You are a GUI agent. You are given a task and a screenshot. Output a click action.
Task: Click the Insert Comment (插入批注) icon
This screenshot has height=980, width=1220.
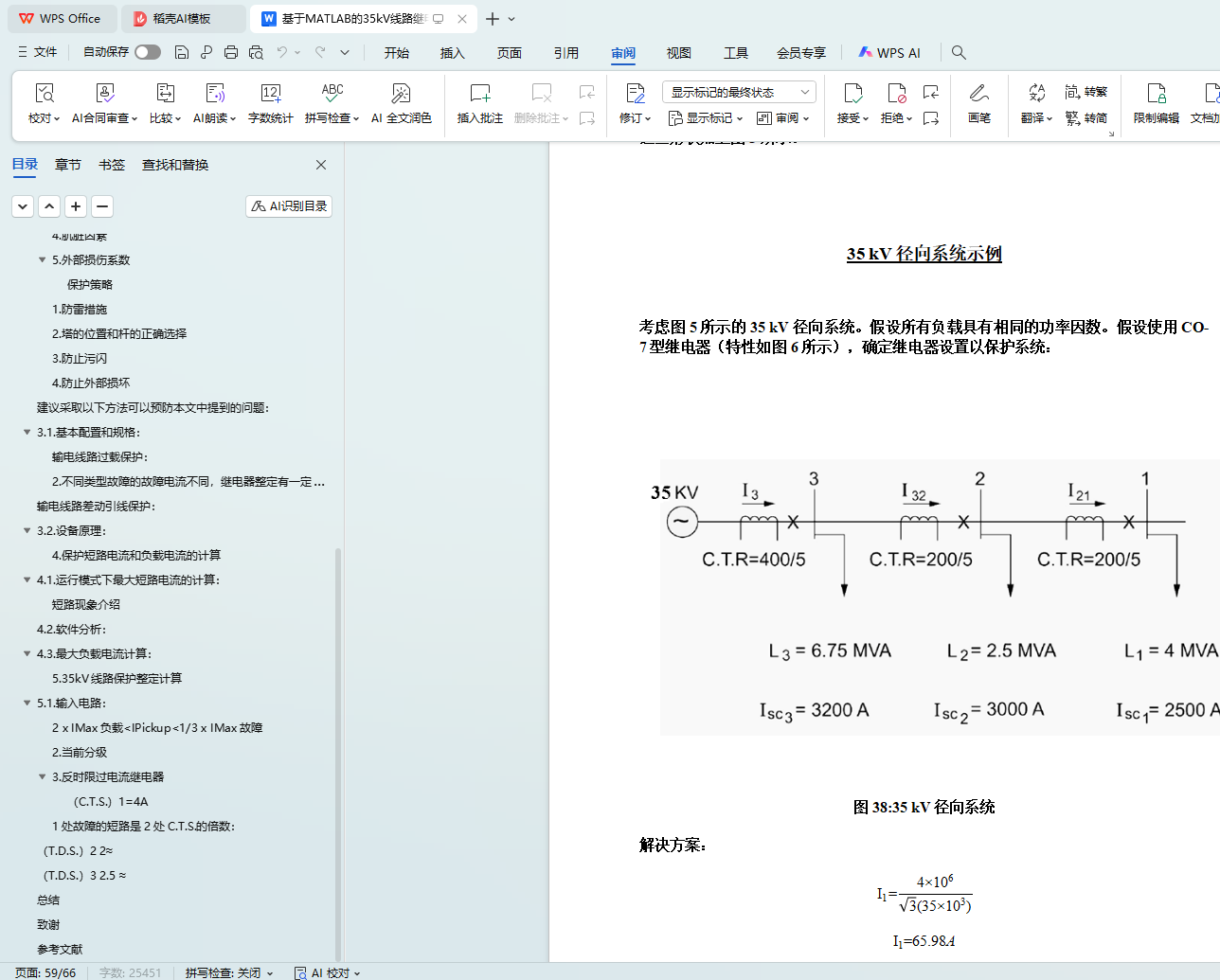pos(479,94)
